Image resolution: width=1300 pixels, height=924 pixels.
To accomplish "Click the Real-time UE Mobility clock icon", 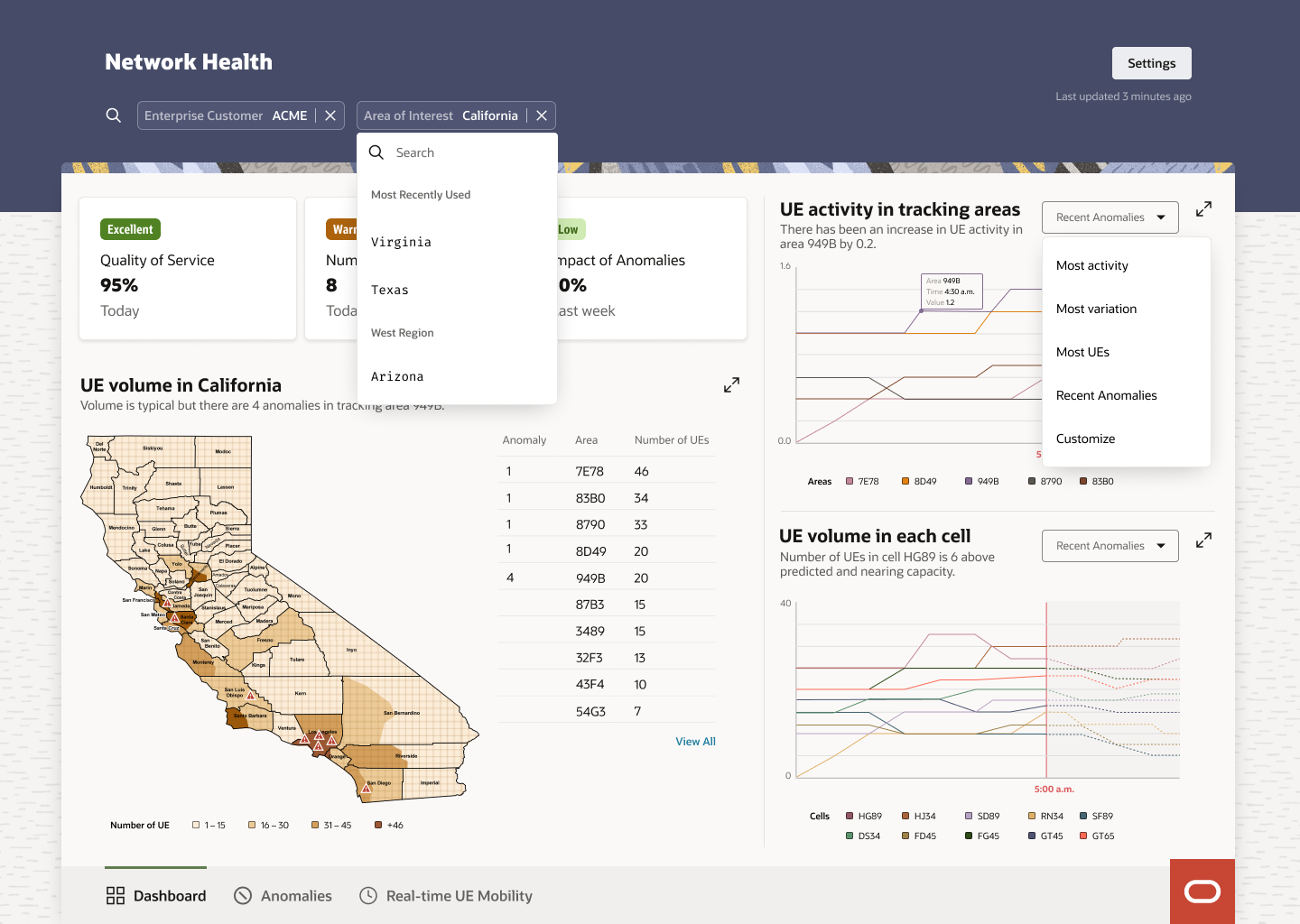I will (368, 896).
